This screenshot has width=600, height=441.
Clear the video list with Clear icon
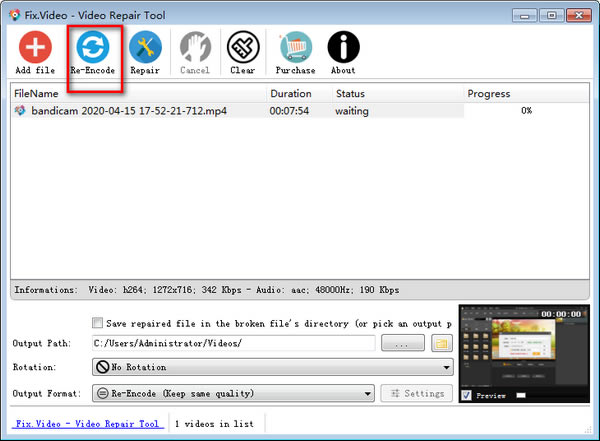click(243, 47)
